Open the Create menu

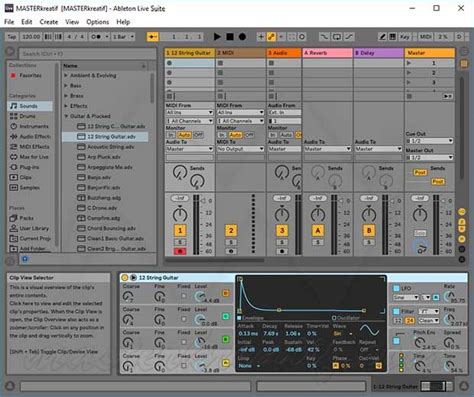click(49, 22)
